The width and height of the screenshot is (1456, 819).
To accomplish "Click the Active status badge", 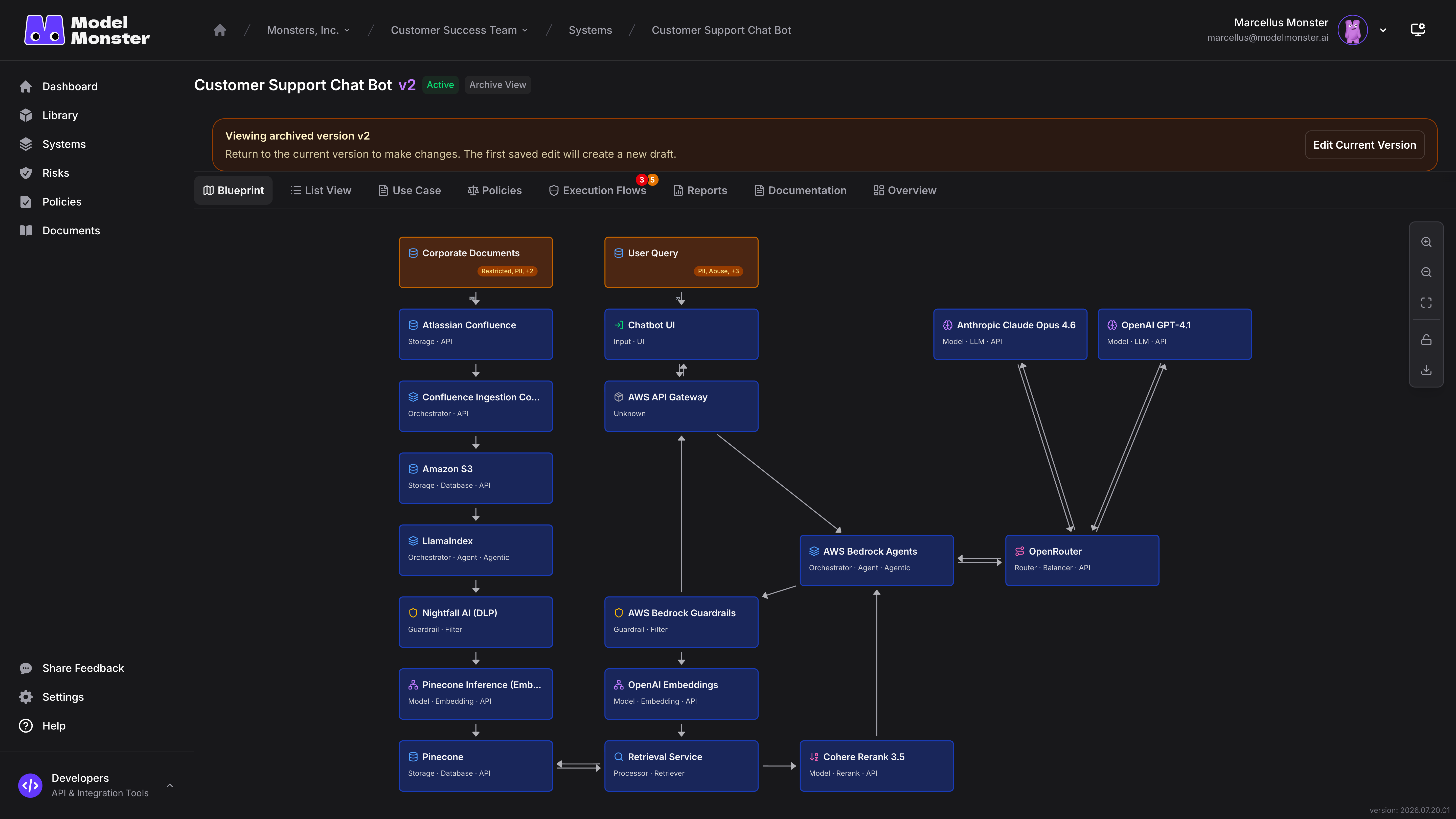I will [x=440, y=85].
